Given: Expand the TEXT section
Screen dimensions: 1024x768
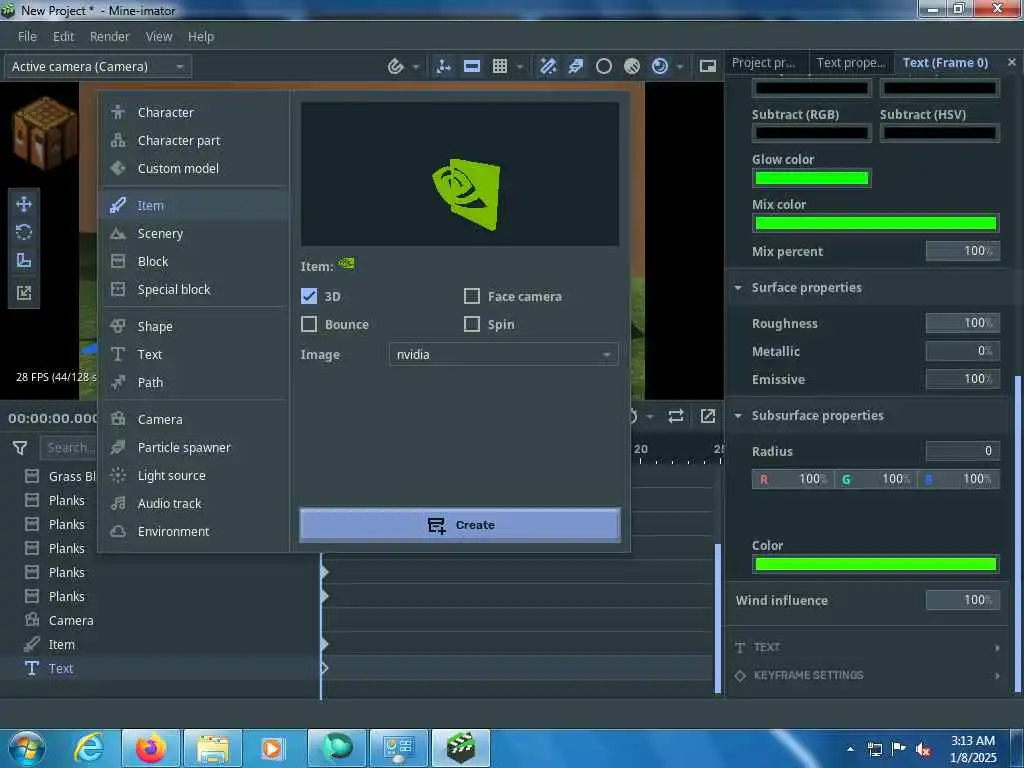Looking at the screenshot, I should [x=869, y=647].
